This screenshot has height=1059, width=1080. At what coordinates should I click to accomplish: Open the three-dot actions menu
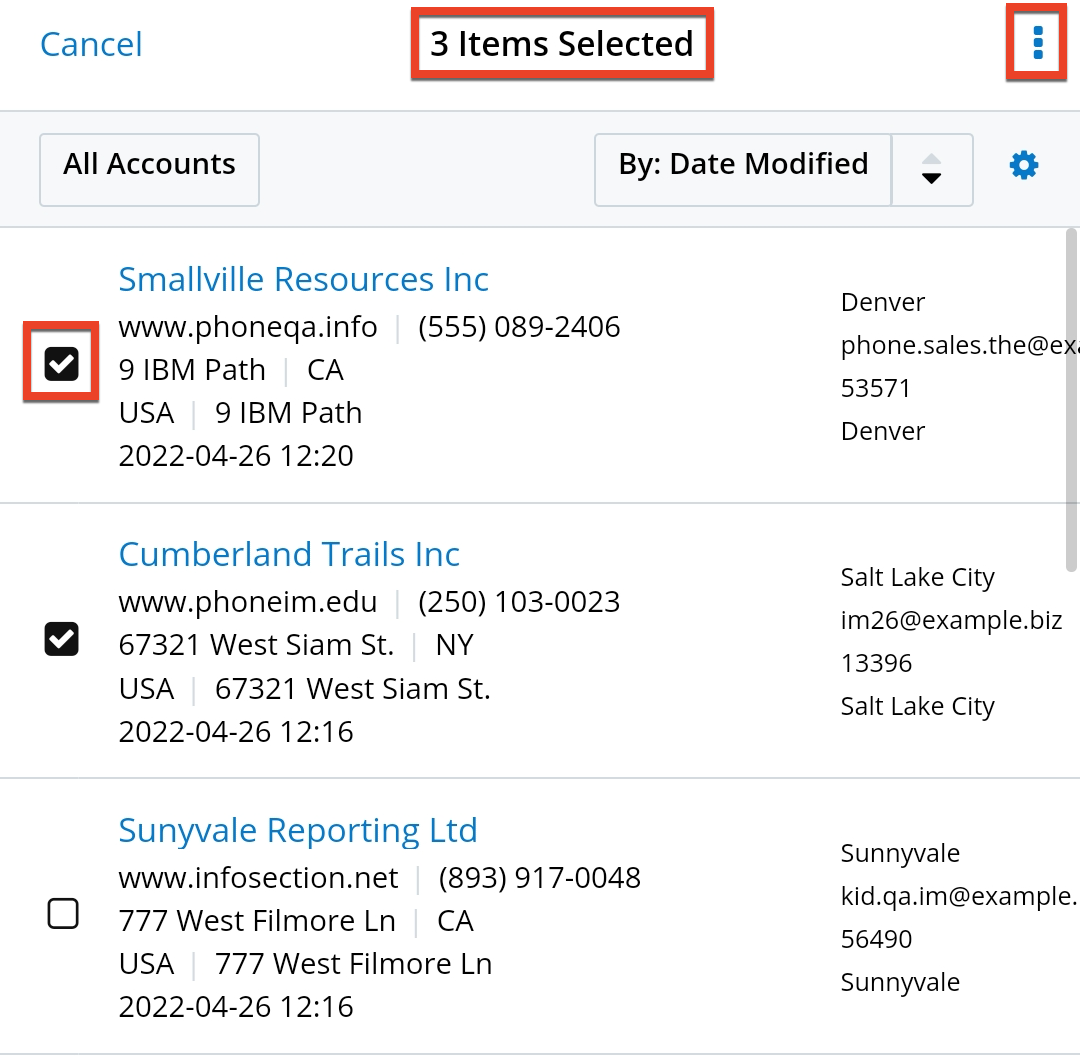point(1037,43)
